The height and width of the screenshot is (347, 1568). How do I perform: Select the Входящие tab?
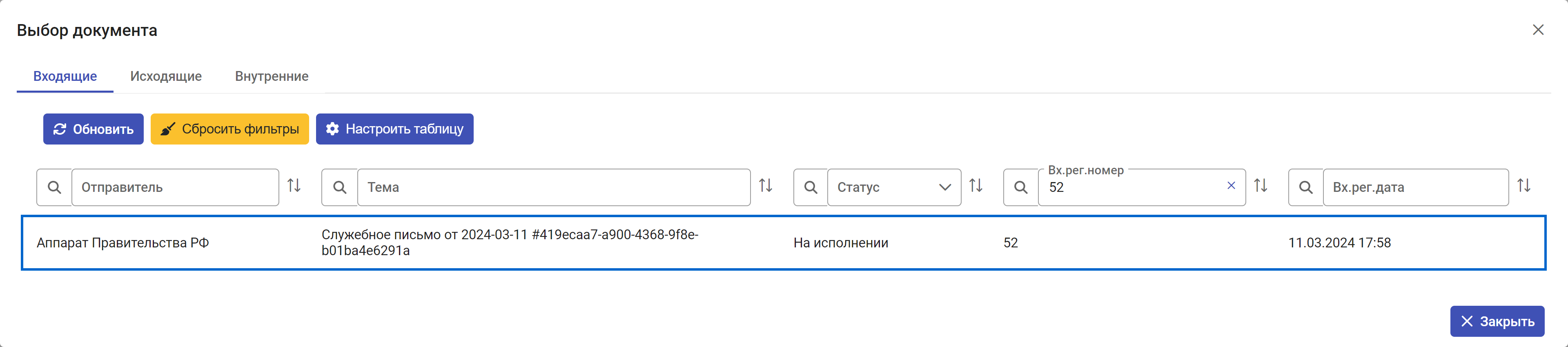pyautogui.click(x=65, y=76)
